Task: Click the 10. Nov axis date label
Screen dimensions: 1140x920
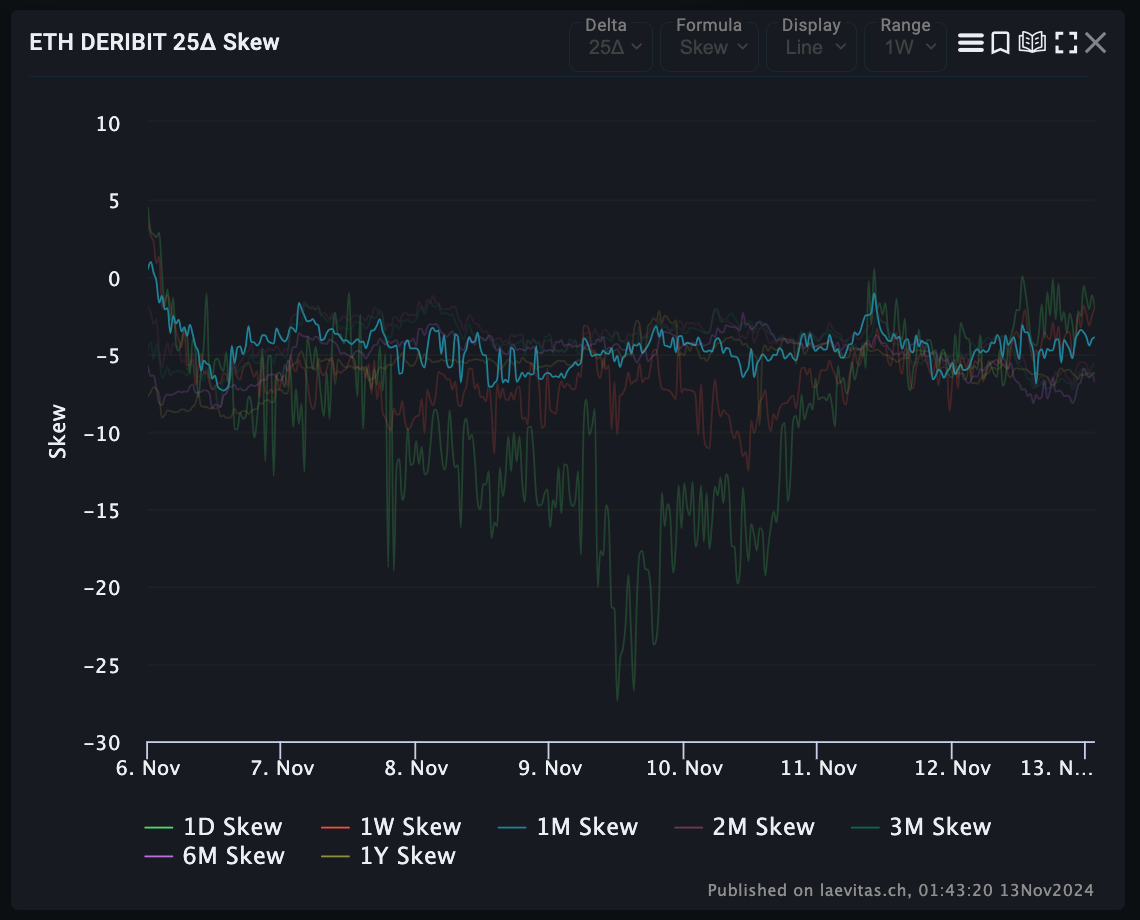Action: point(684,768)
